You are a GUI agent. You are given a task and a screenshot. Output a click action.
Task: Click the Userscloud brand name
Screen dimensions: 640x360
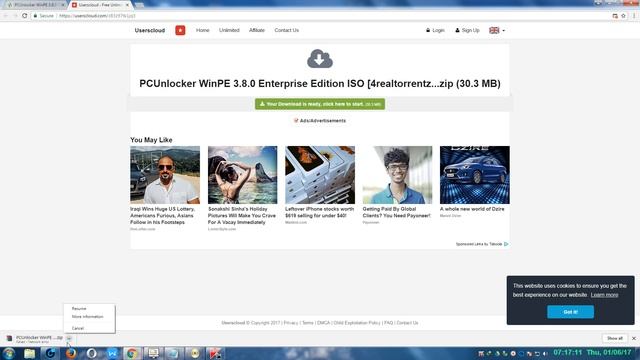[x=150, y=30]
